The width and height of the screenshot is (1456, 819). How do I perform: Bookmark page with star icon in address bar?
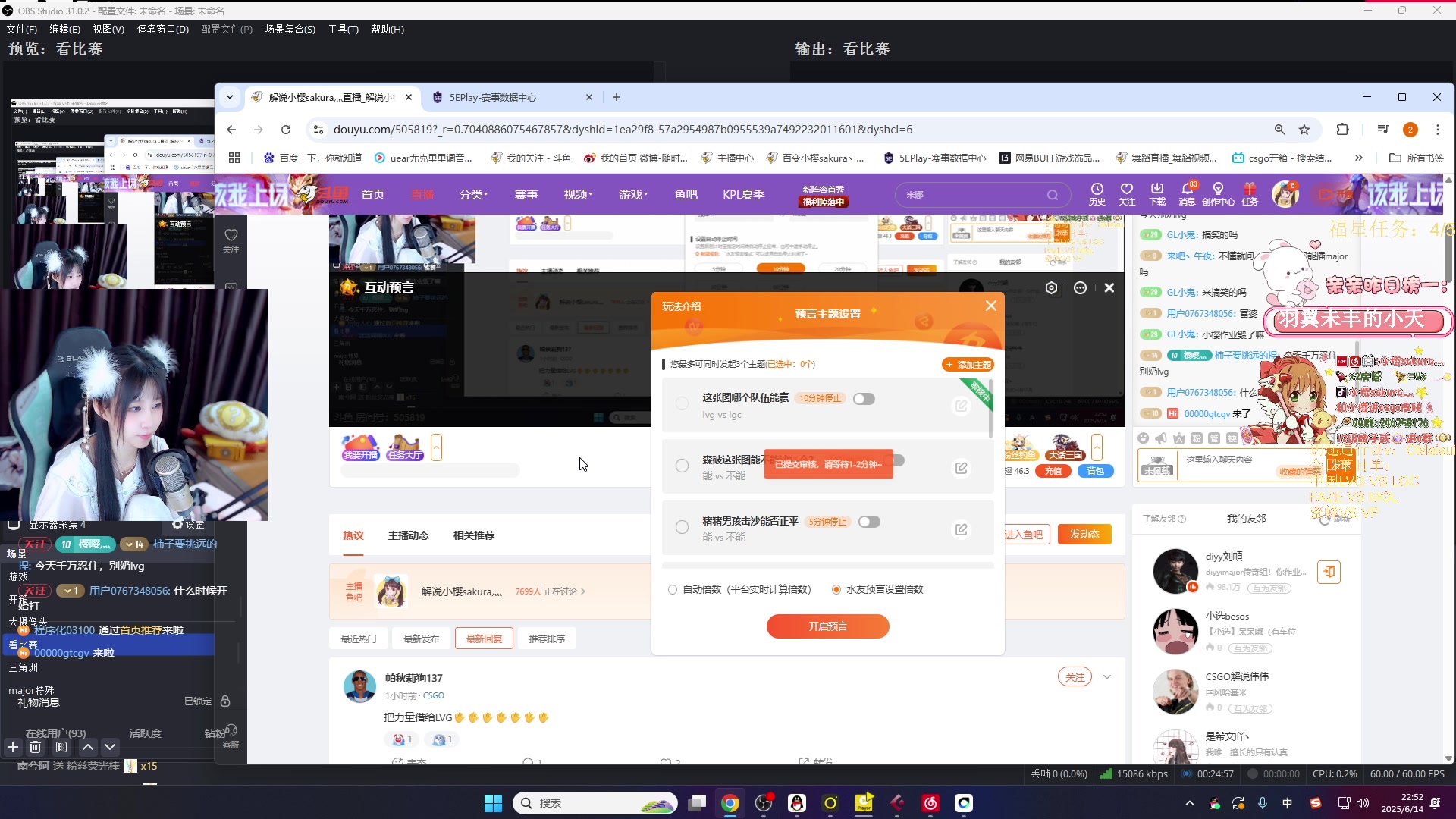1304,130
